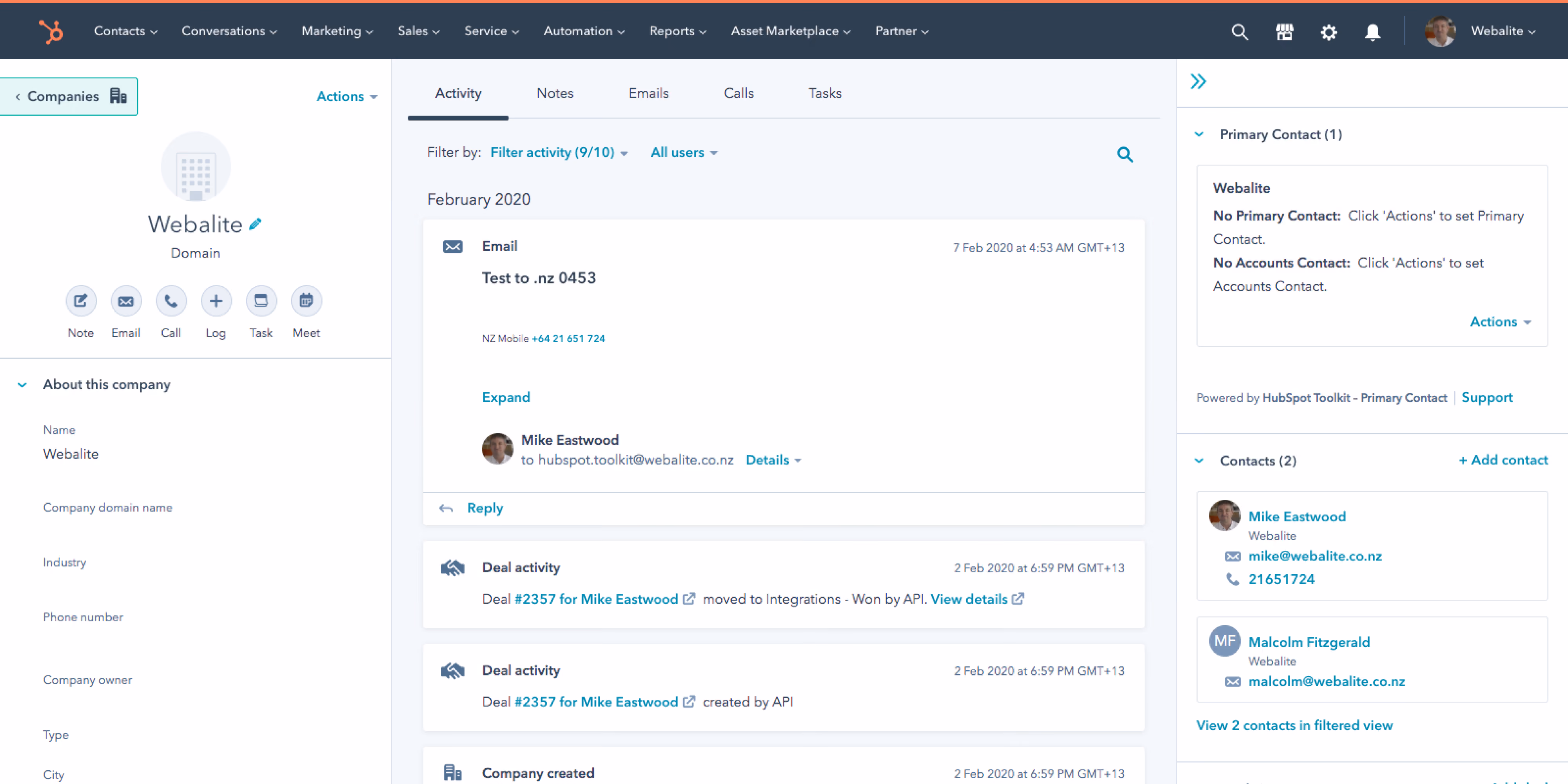The width and height of the screenshot is (1568, 784).
Task: Open the notifications bell
Action: click(1372, 32)
